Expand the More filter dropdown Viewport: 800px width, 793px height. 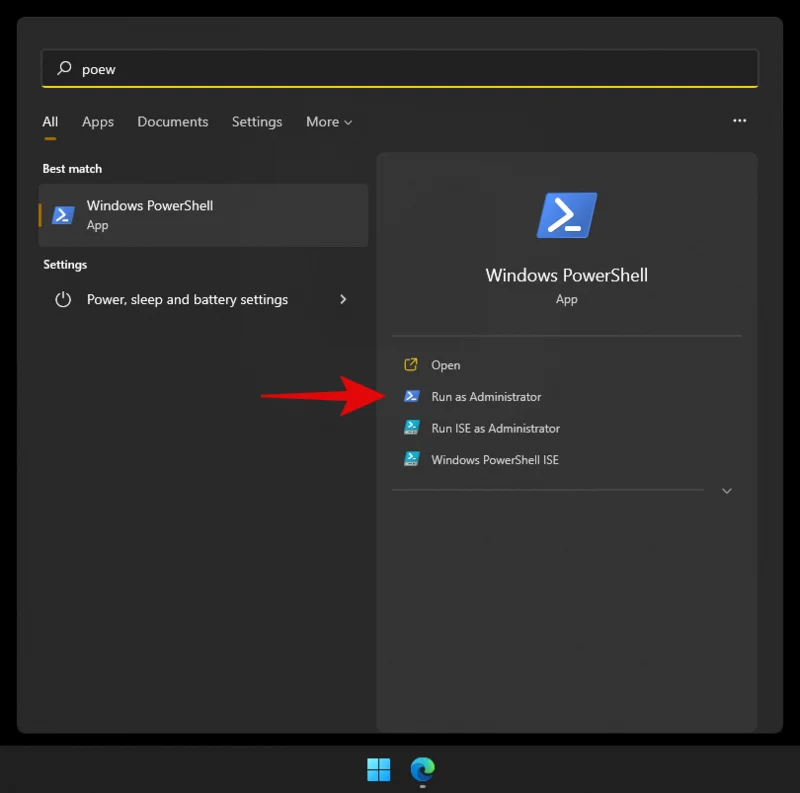pos(329,121)
